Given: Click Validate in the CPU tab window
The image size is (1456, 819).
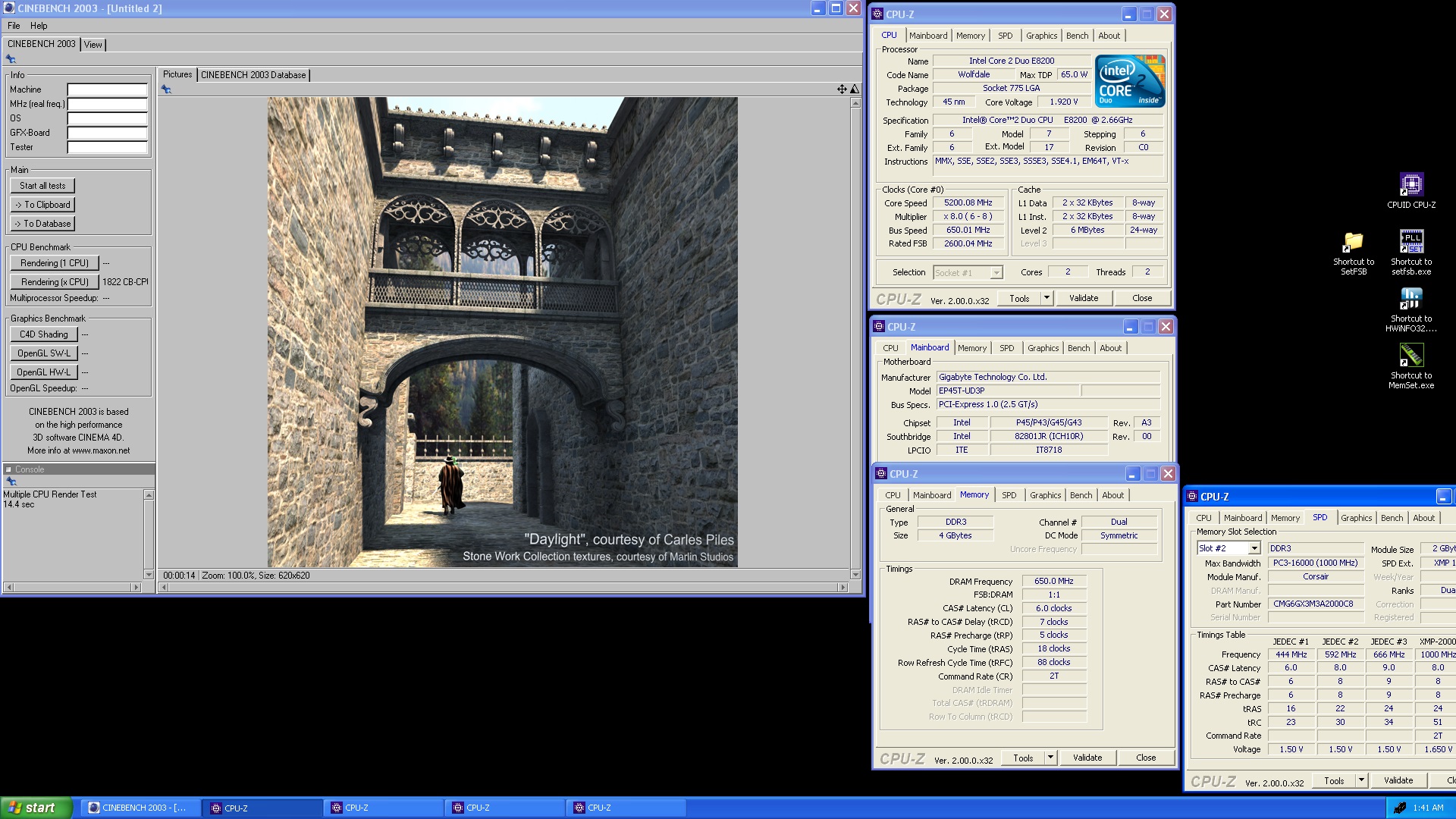Looking at the screenshot, I should (x=1084, y=298).
